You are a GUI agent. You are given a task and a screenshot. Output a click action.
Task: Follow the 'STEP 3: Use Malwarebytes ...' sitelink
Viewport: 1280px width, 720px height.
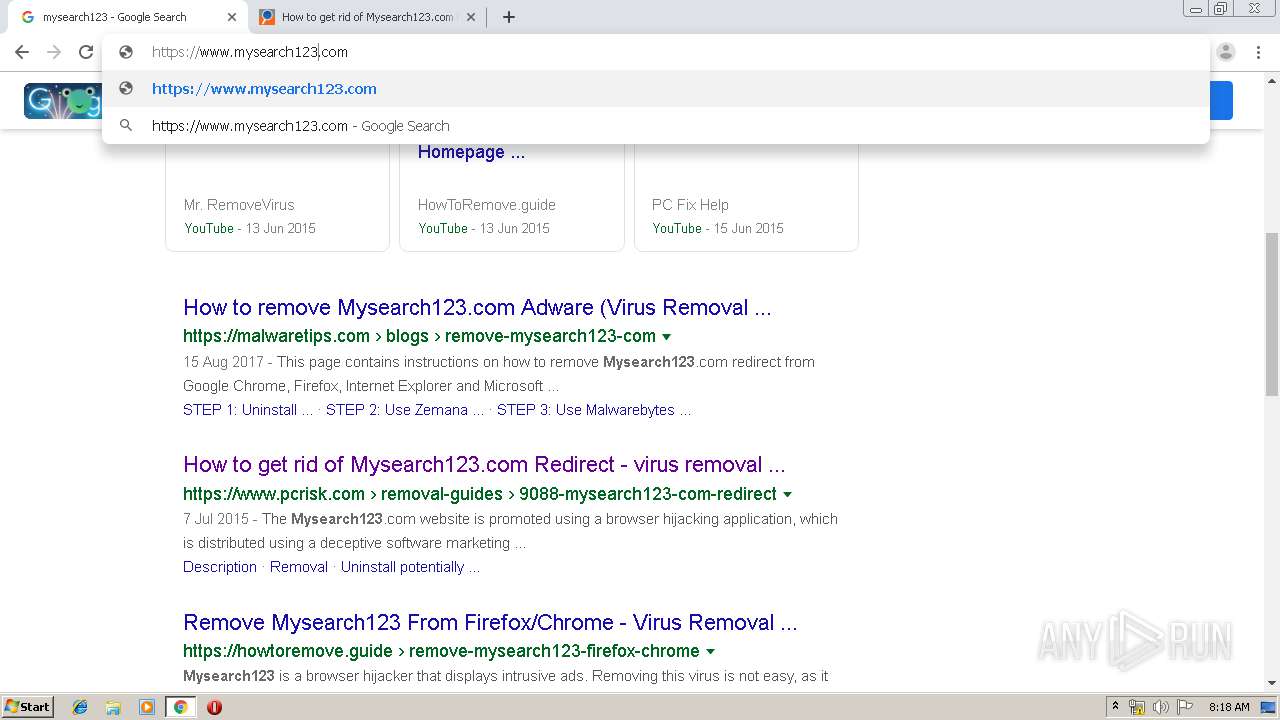click(594, 410)
